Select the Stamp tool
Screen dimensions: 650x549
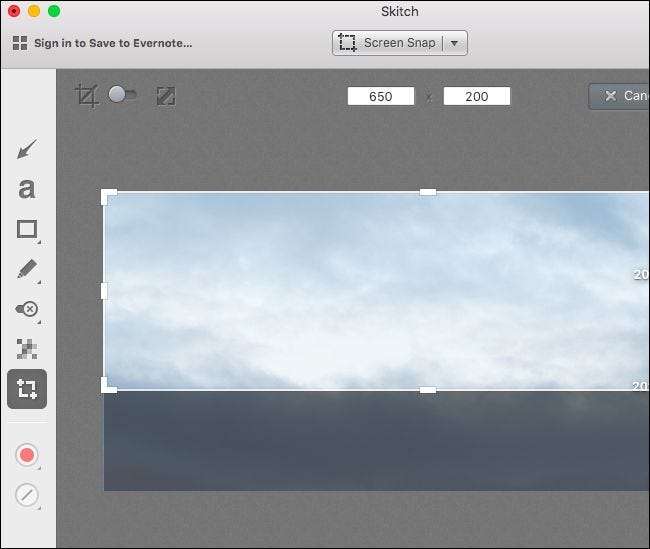pos(27,309)
